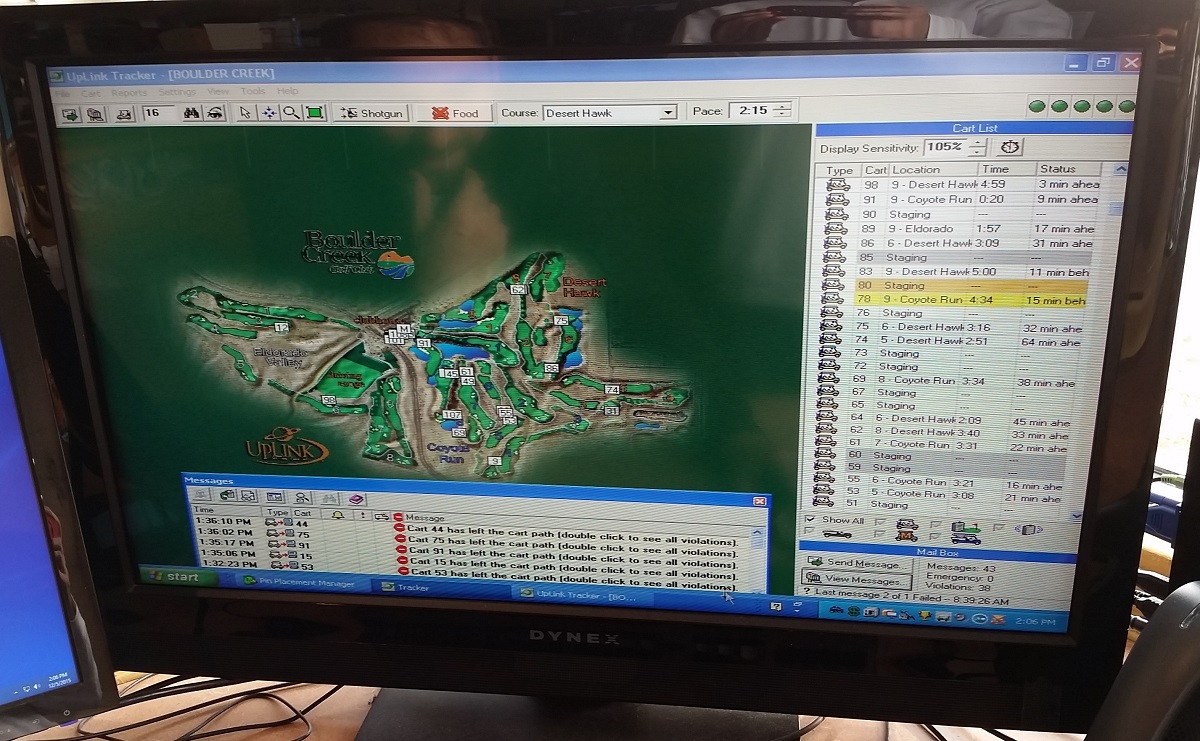1200x741 pixels.
Task: Select the magnifier zoom tool
Action: click(291, 113)
